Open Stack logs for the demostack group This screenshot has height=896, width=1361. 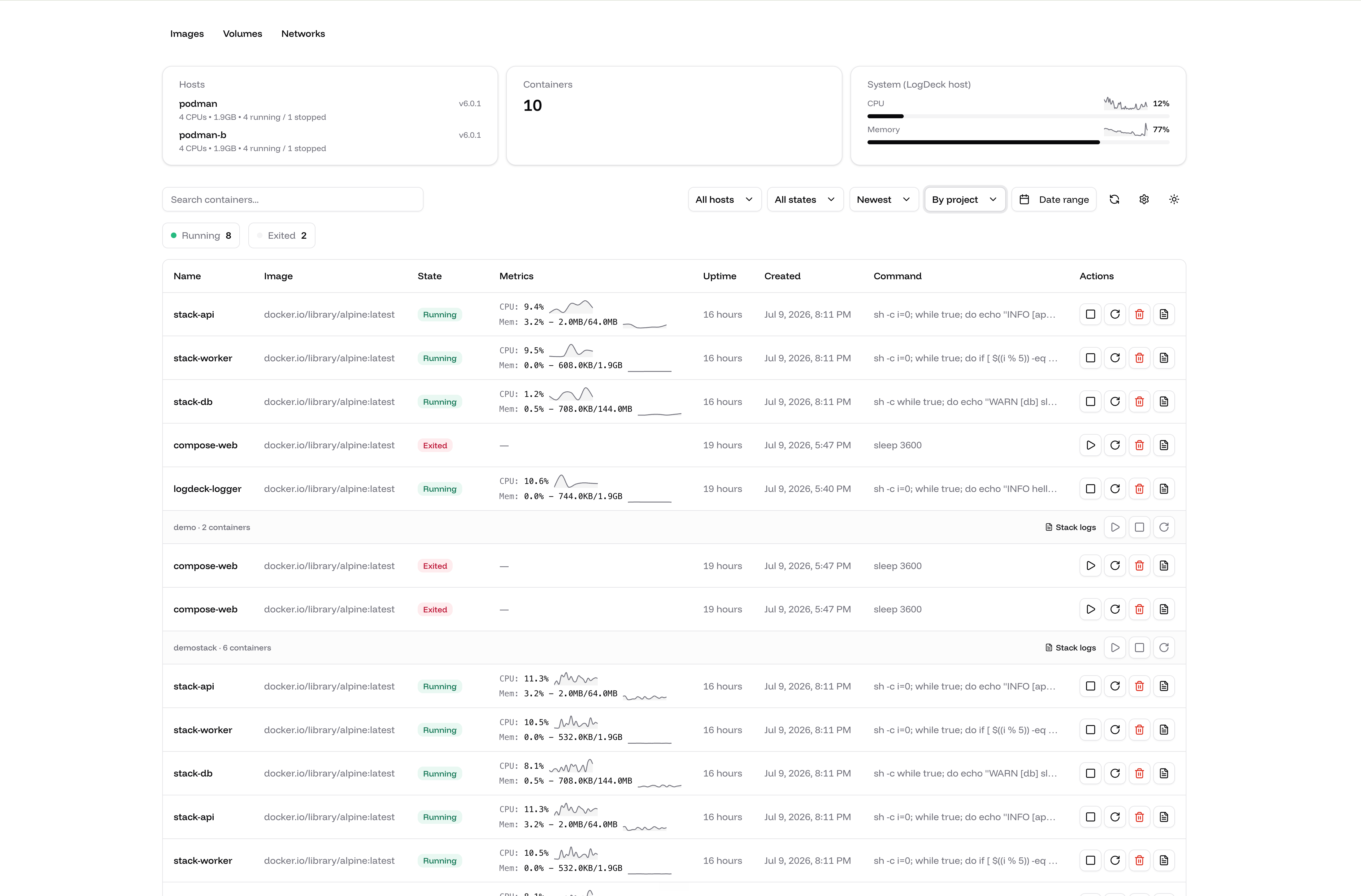pos(1070,648)
